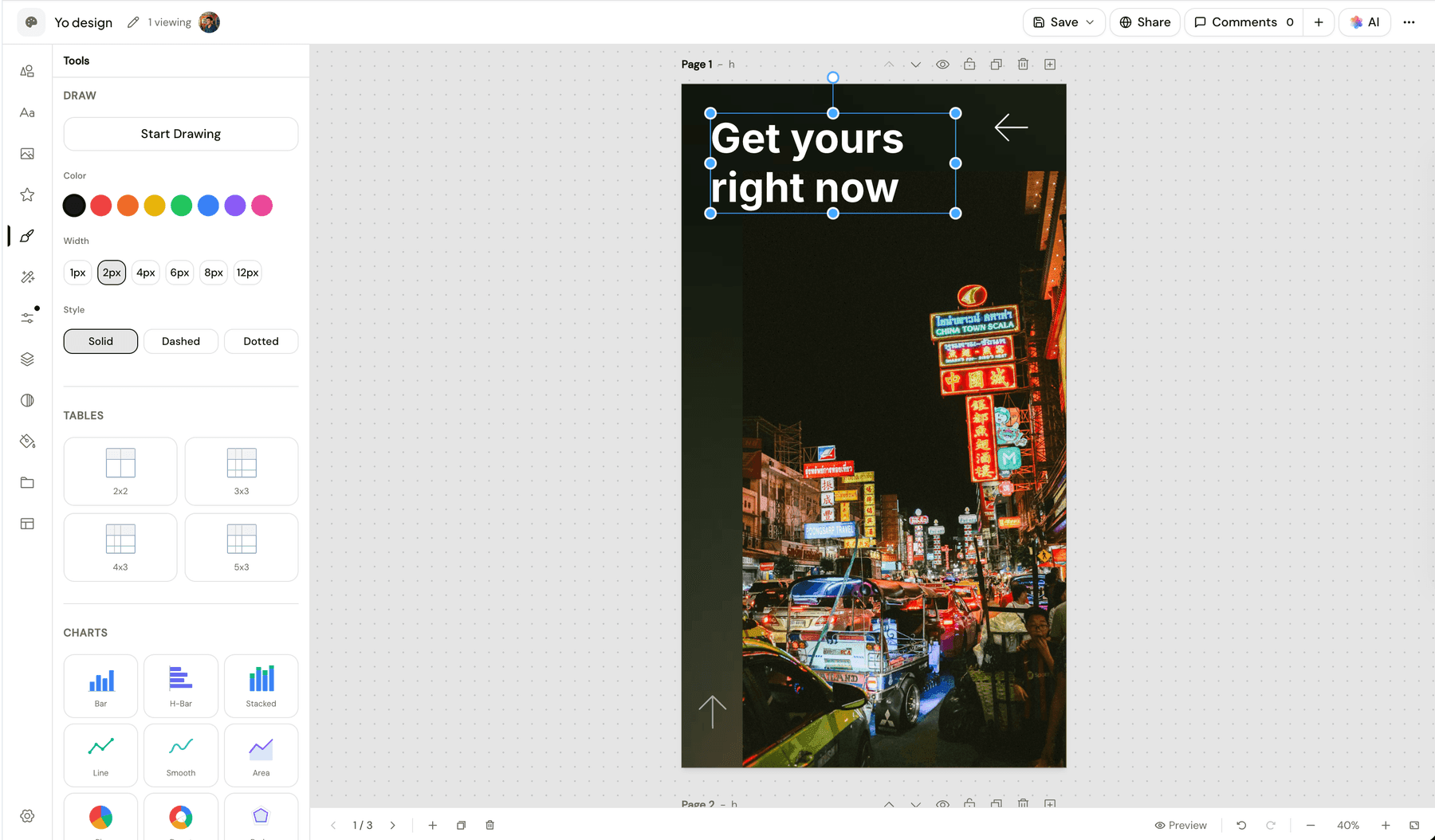Click the Preview button
The height and width of the screenshot is (840, 1435).
click(x=1181, y=826)
